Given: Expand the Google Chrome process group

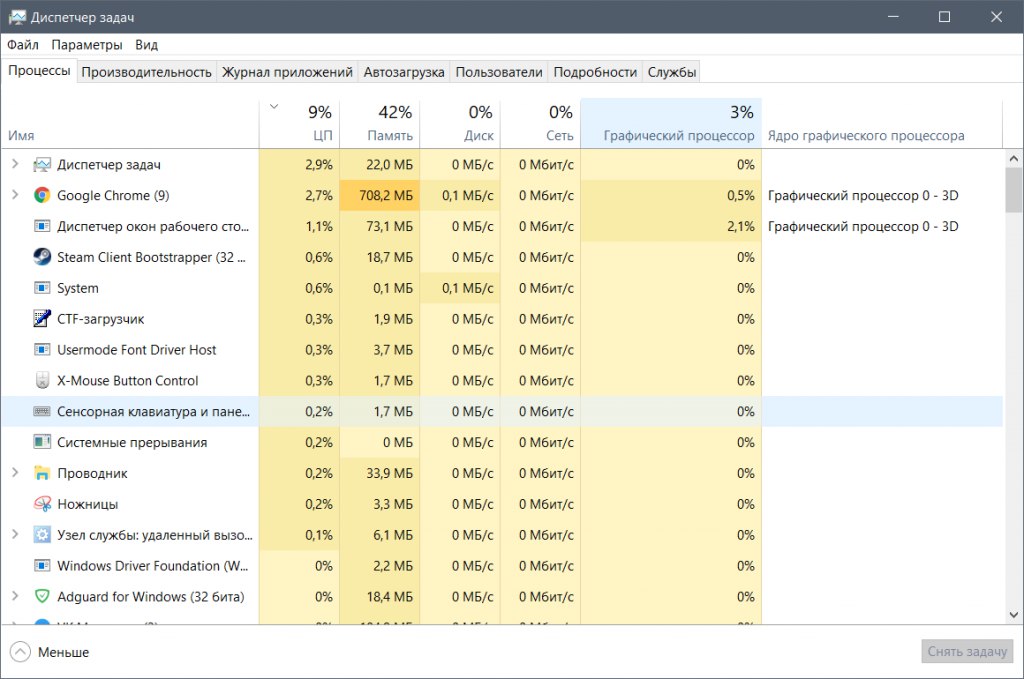Looking at the screenshot, I should click(14, 195).
